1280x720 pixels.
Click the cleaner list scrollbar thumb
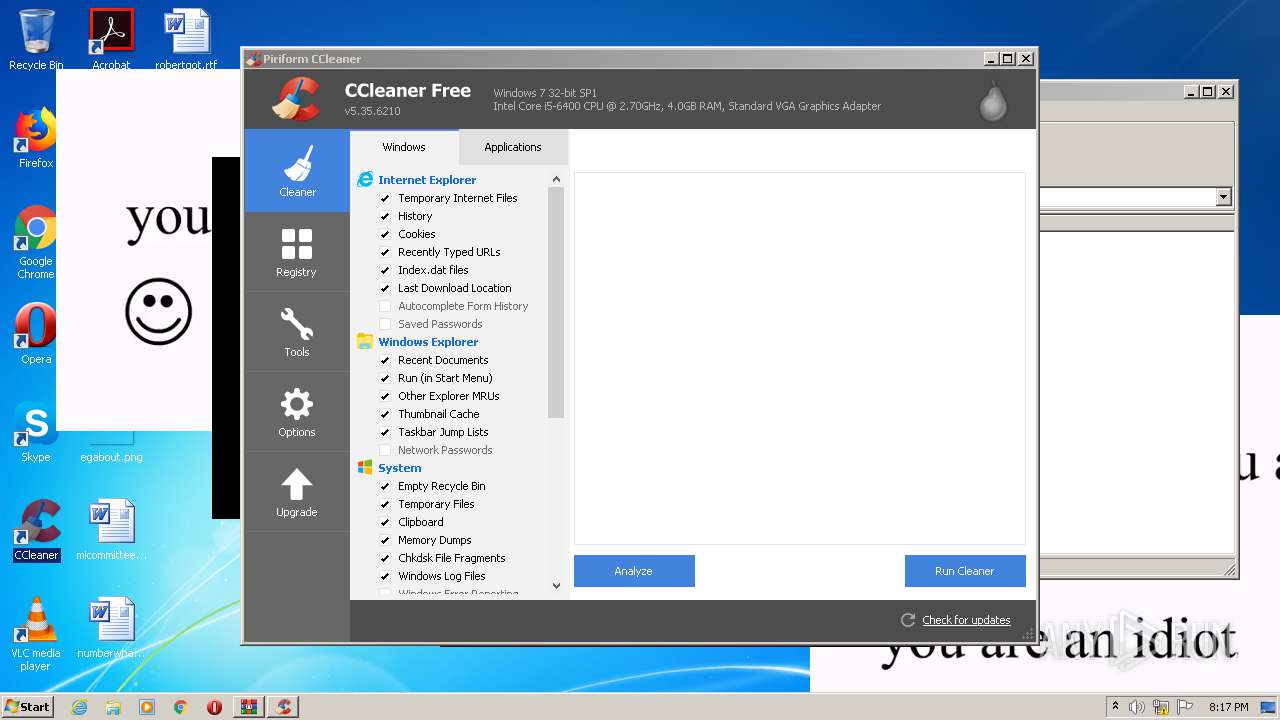(x=556, y=302)
